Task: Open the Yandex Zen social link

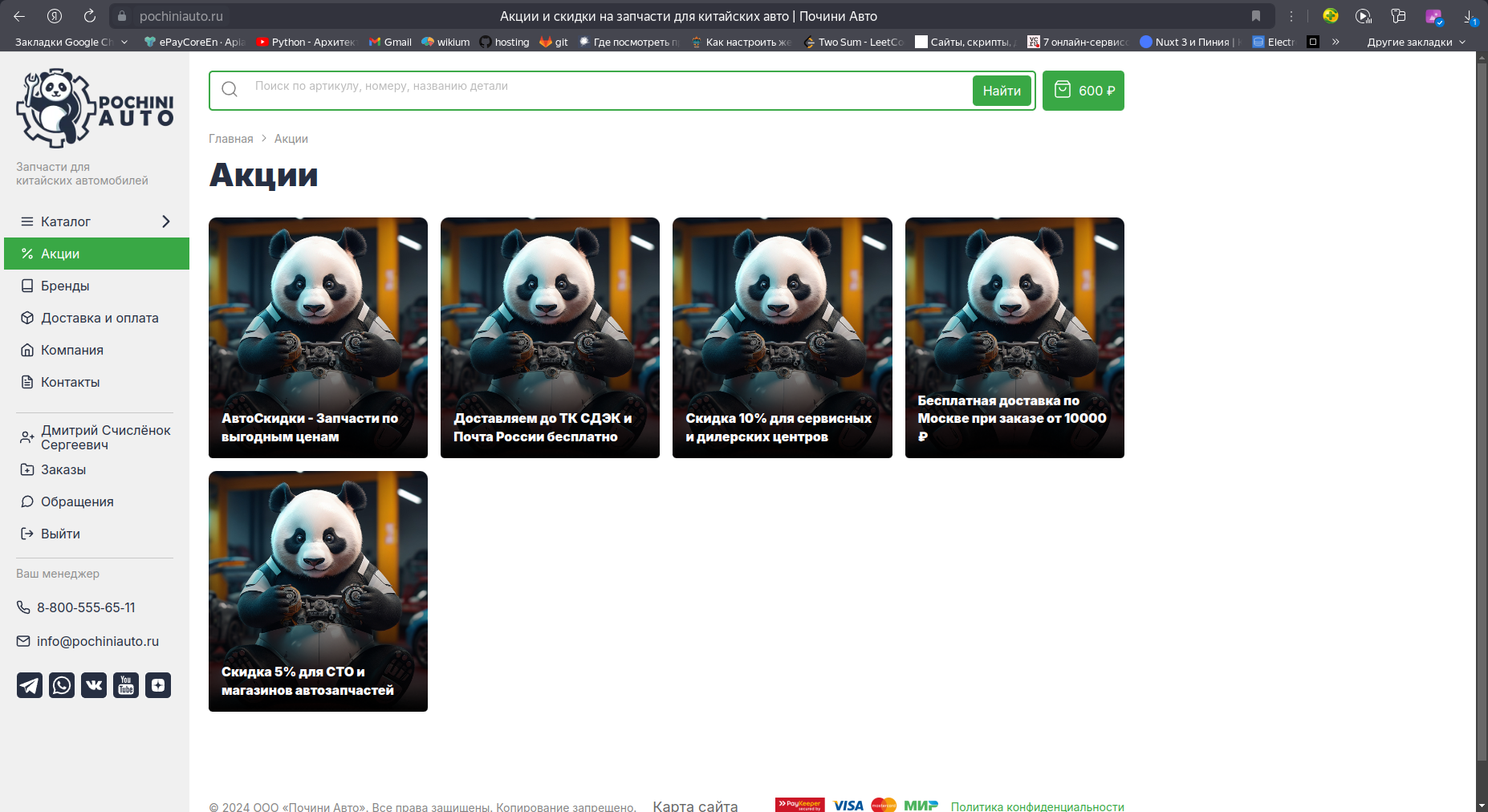Action: [x=158, y=685]
